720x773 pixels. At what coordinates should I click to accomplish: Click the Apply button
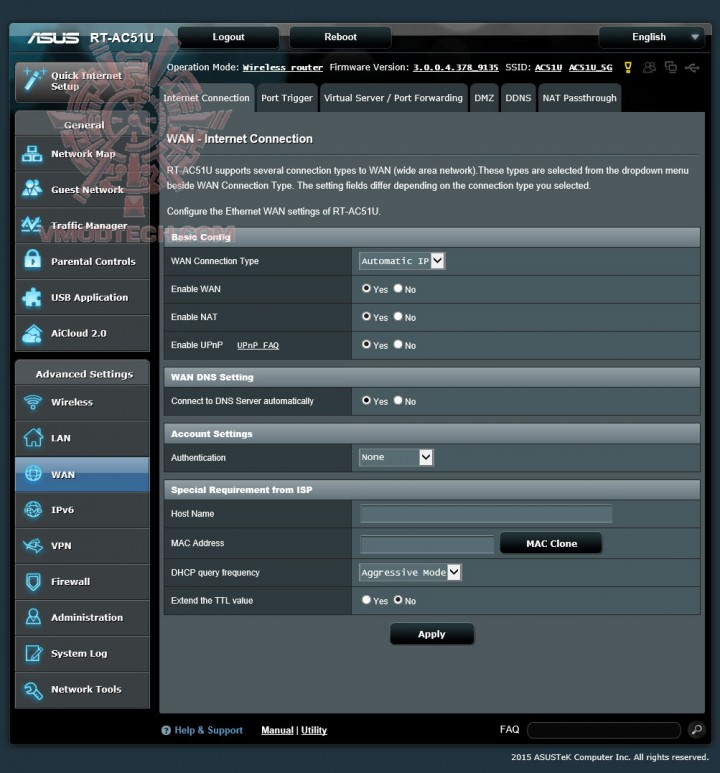432,634
